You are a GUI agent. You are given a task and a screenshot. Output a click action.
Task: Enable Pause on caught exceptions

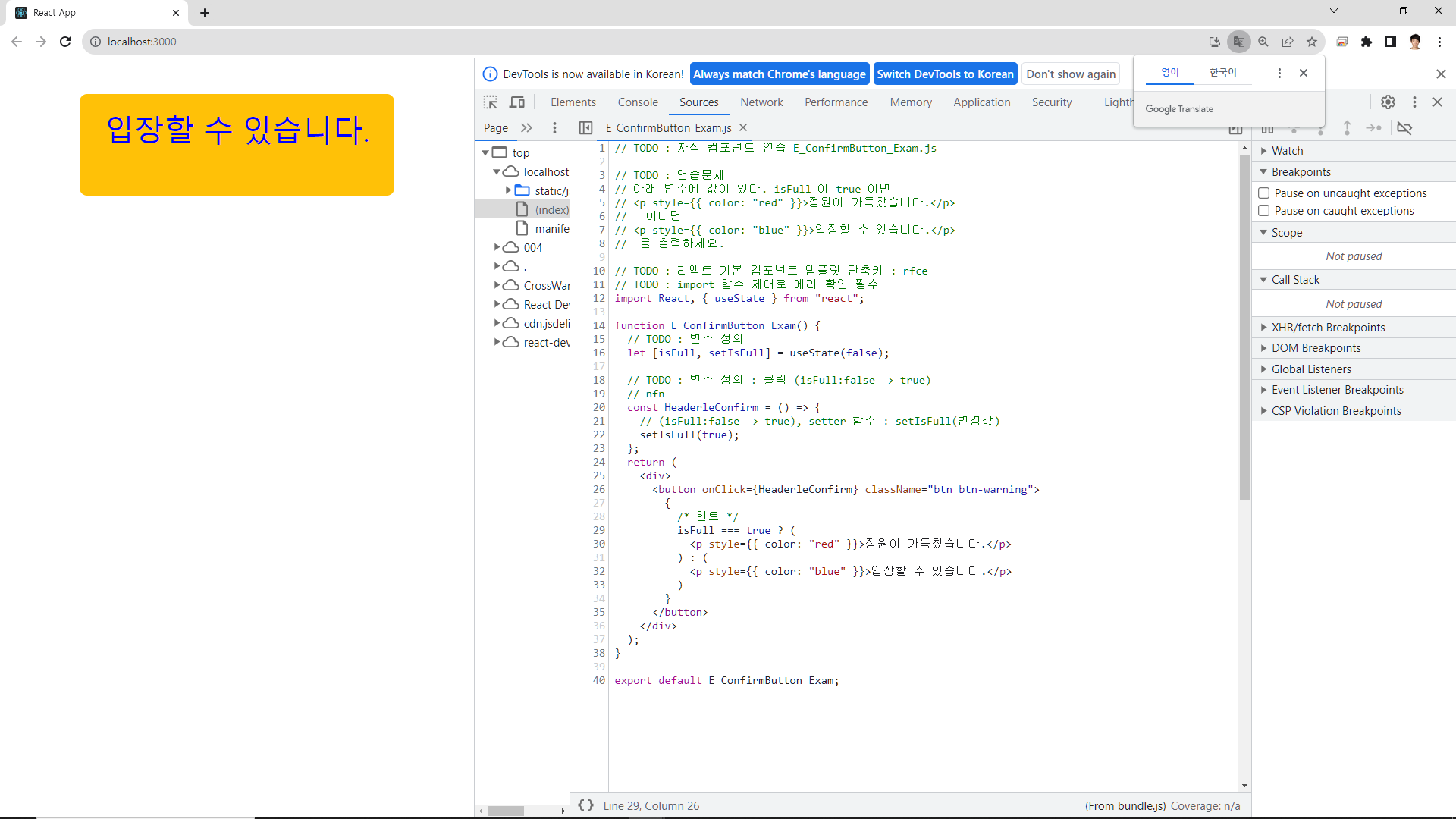1264,211
